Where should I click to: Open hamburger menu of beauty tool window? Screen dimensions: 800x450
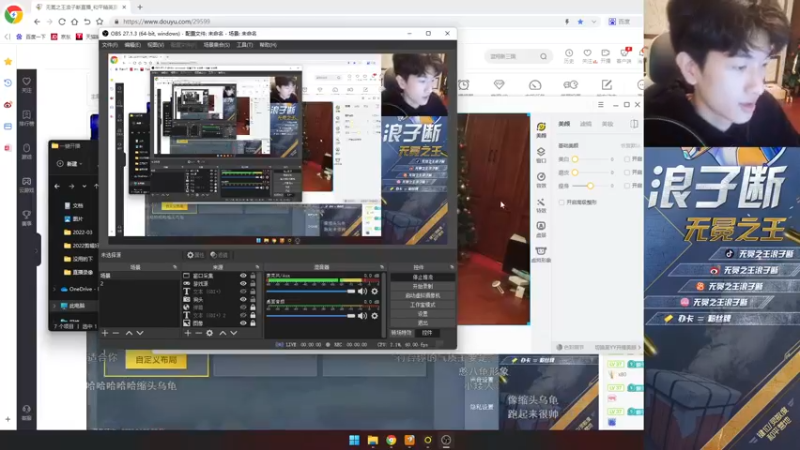[x=601, y=105]
